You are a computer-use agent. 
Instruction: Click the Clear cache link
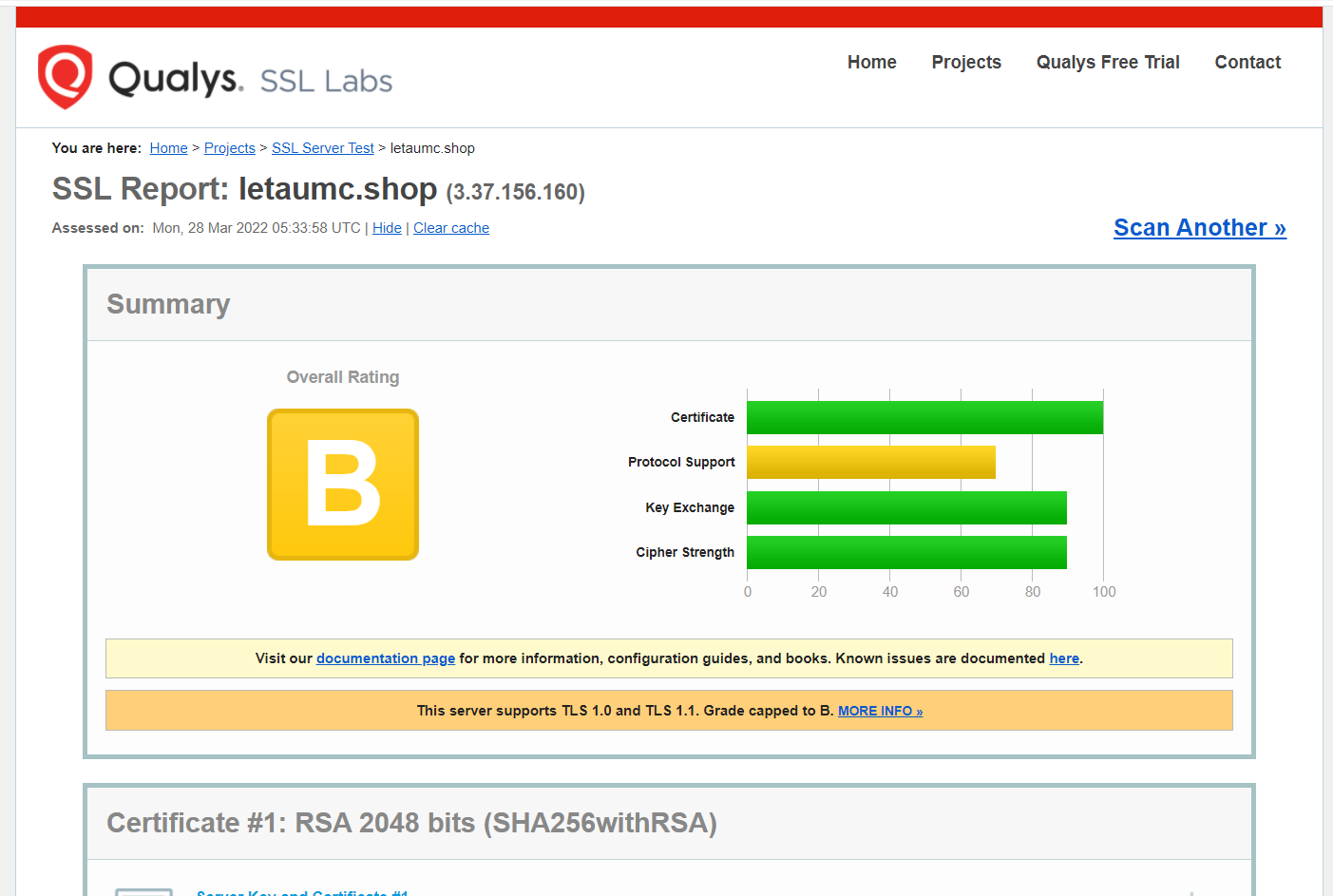(451, 228)
